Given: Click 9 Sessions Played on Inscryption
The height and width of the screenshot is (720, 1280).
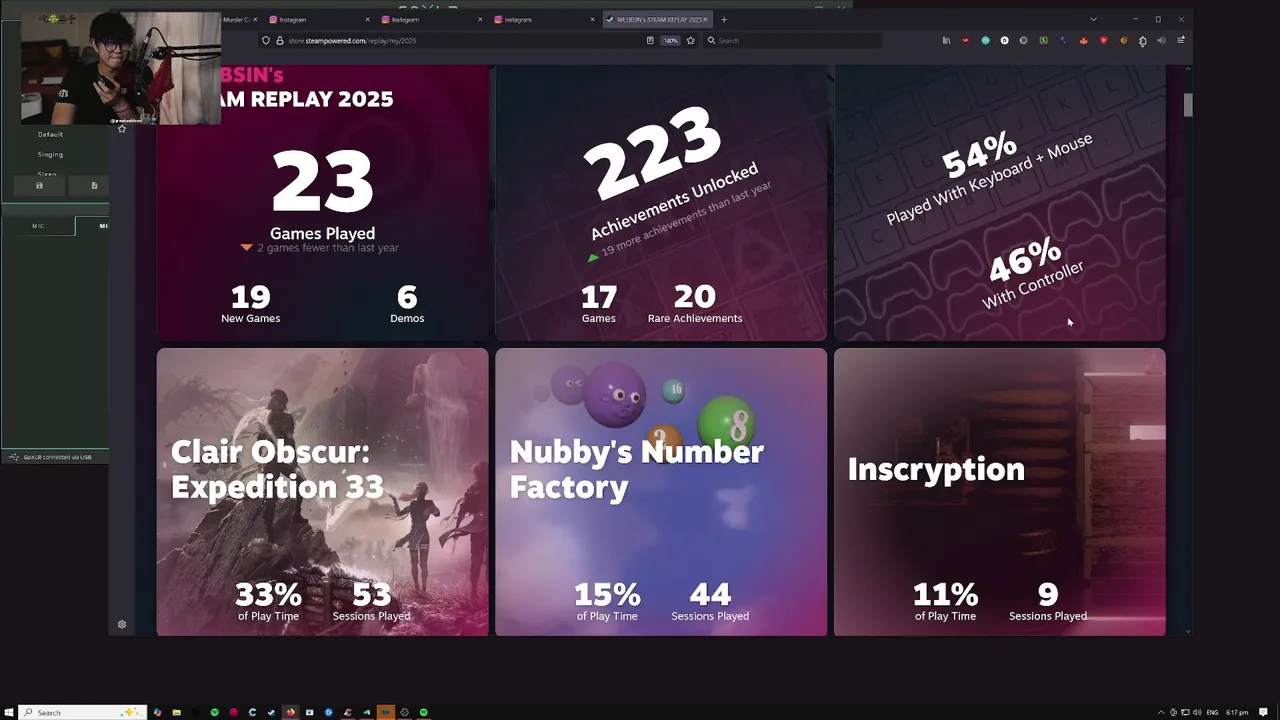Looking at the screenshot, I should pyautogui.click(x=1048, y=601).
